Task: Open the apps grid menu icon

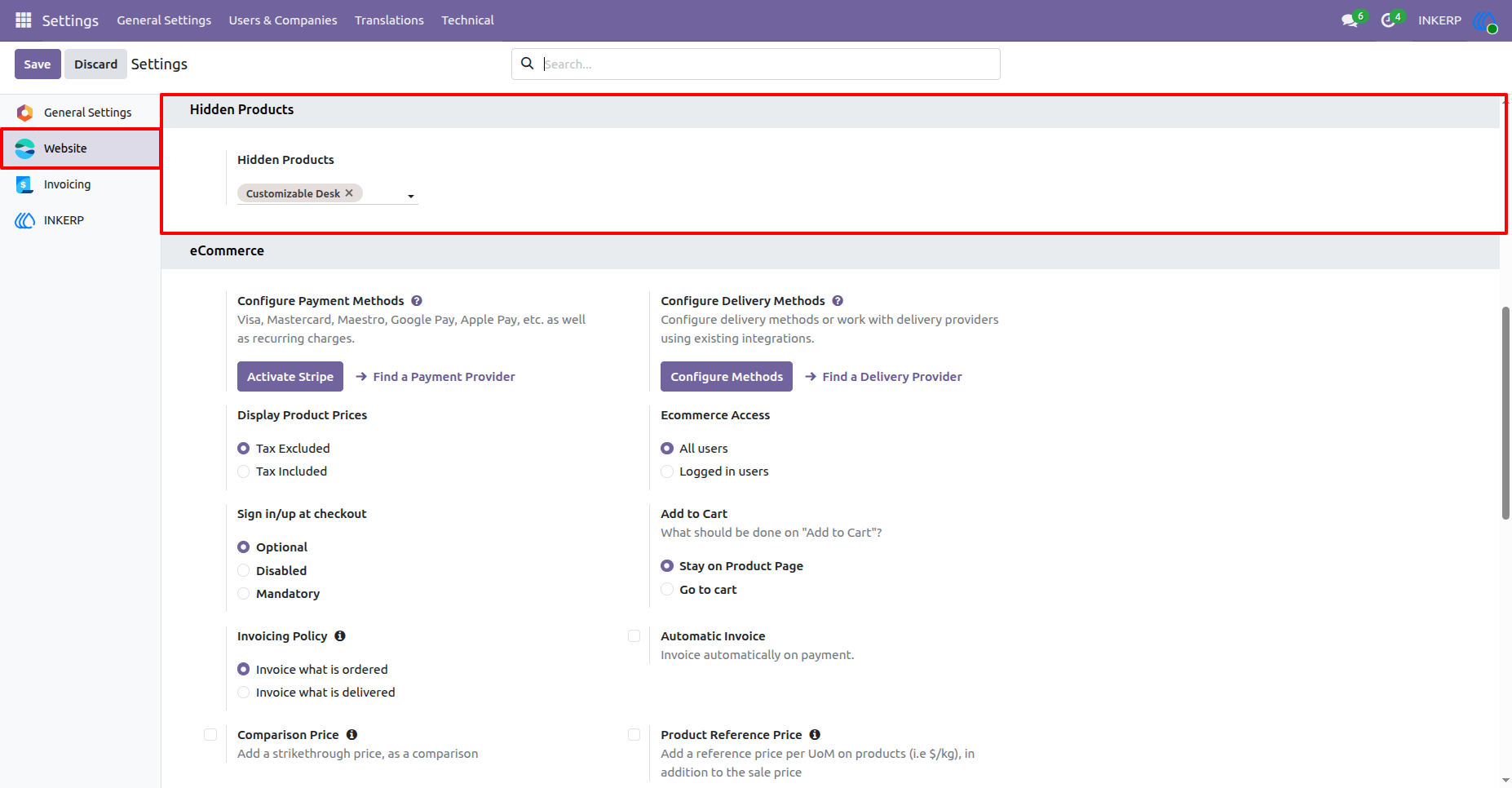Action: click(24, 20)
